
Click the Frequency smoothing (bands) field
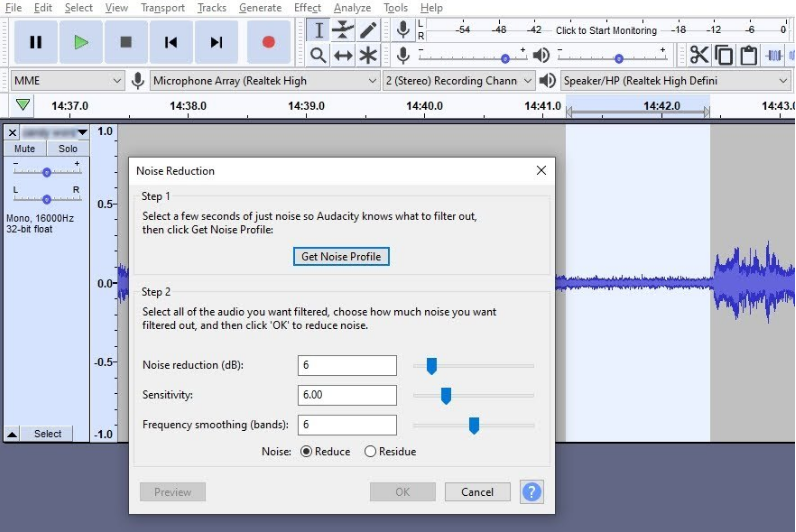coord(347,425)
